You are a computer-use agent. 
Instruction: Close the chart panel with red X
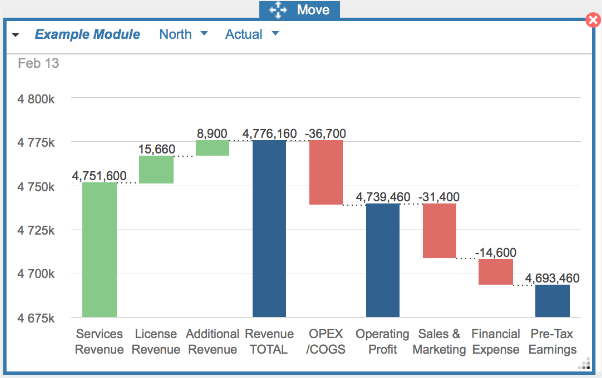[593, 20]
